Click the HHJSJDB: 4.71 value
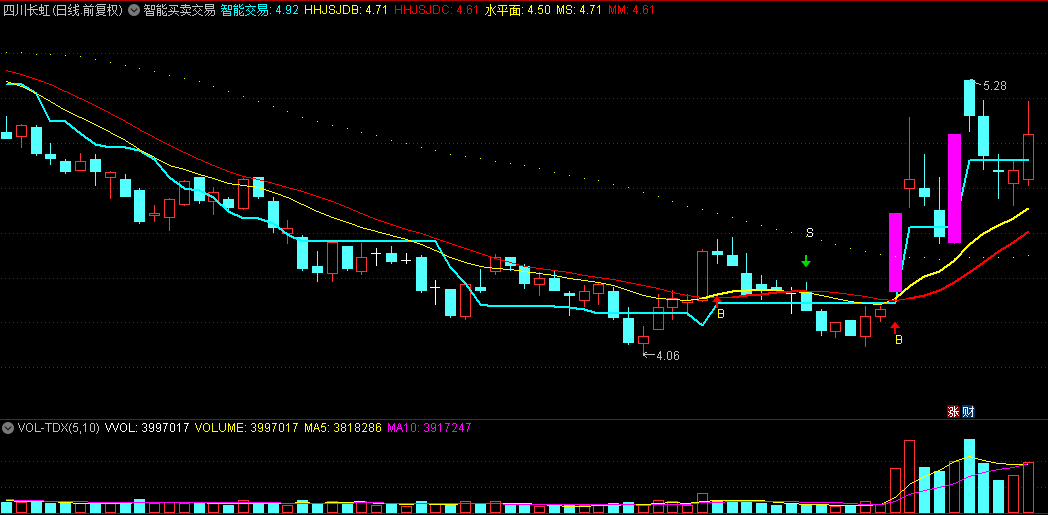The height and width of the screenshot is (515, 1048). 346,10
